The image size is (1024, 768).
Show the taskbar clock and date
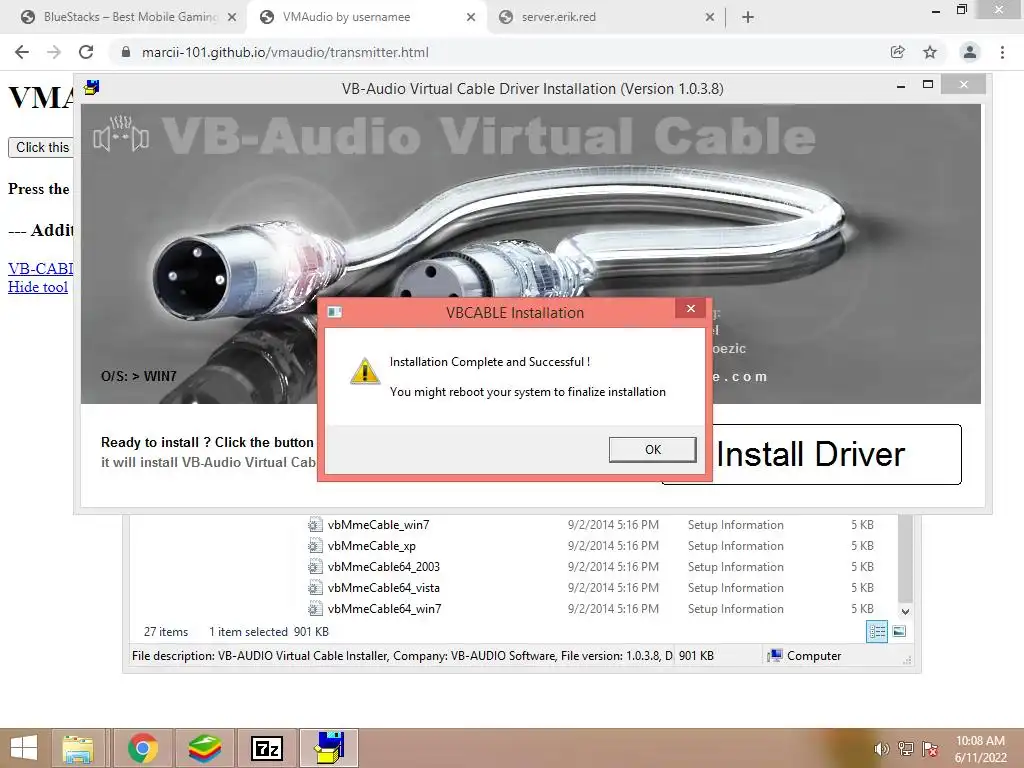pyautogui.click(x=980, y=749)
